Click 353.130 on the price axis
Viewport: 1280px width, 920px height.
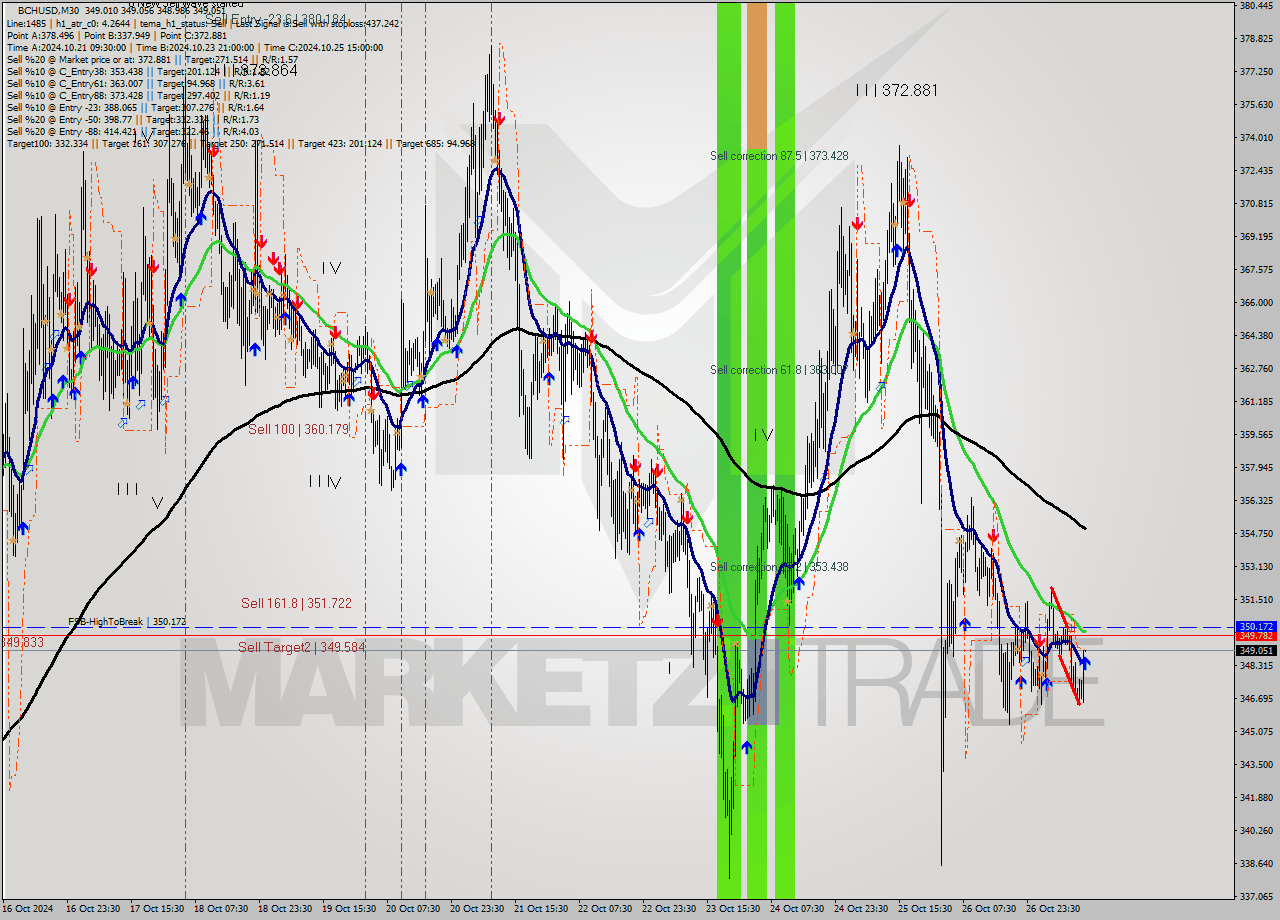point(1256,567)
